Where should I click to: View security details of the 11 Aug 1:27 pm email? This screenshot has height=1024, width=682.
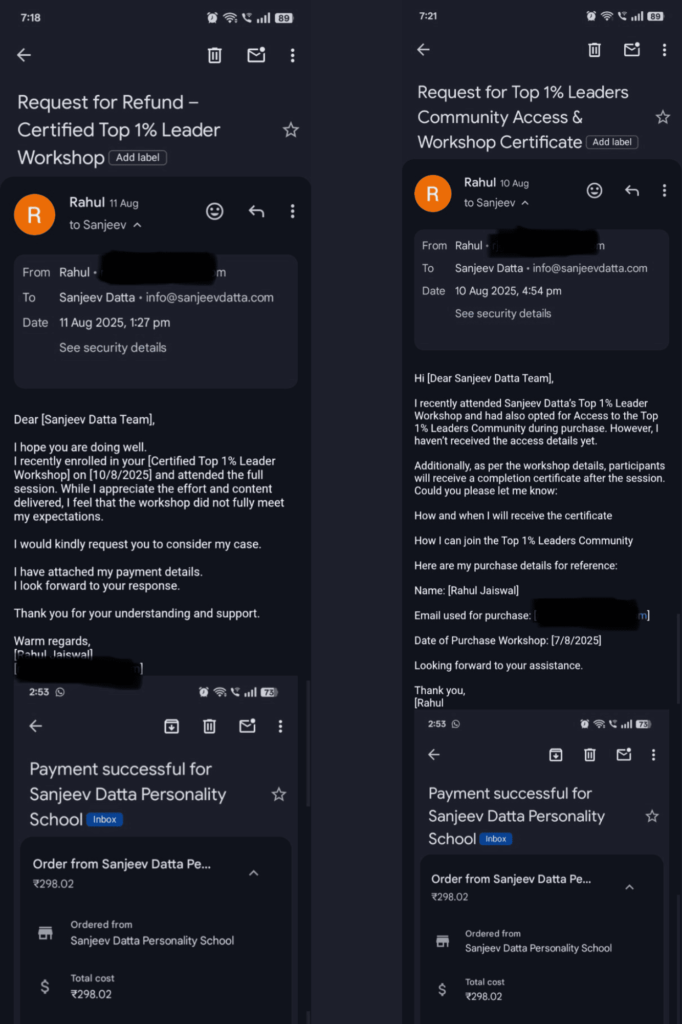click(113, 348)
